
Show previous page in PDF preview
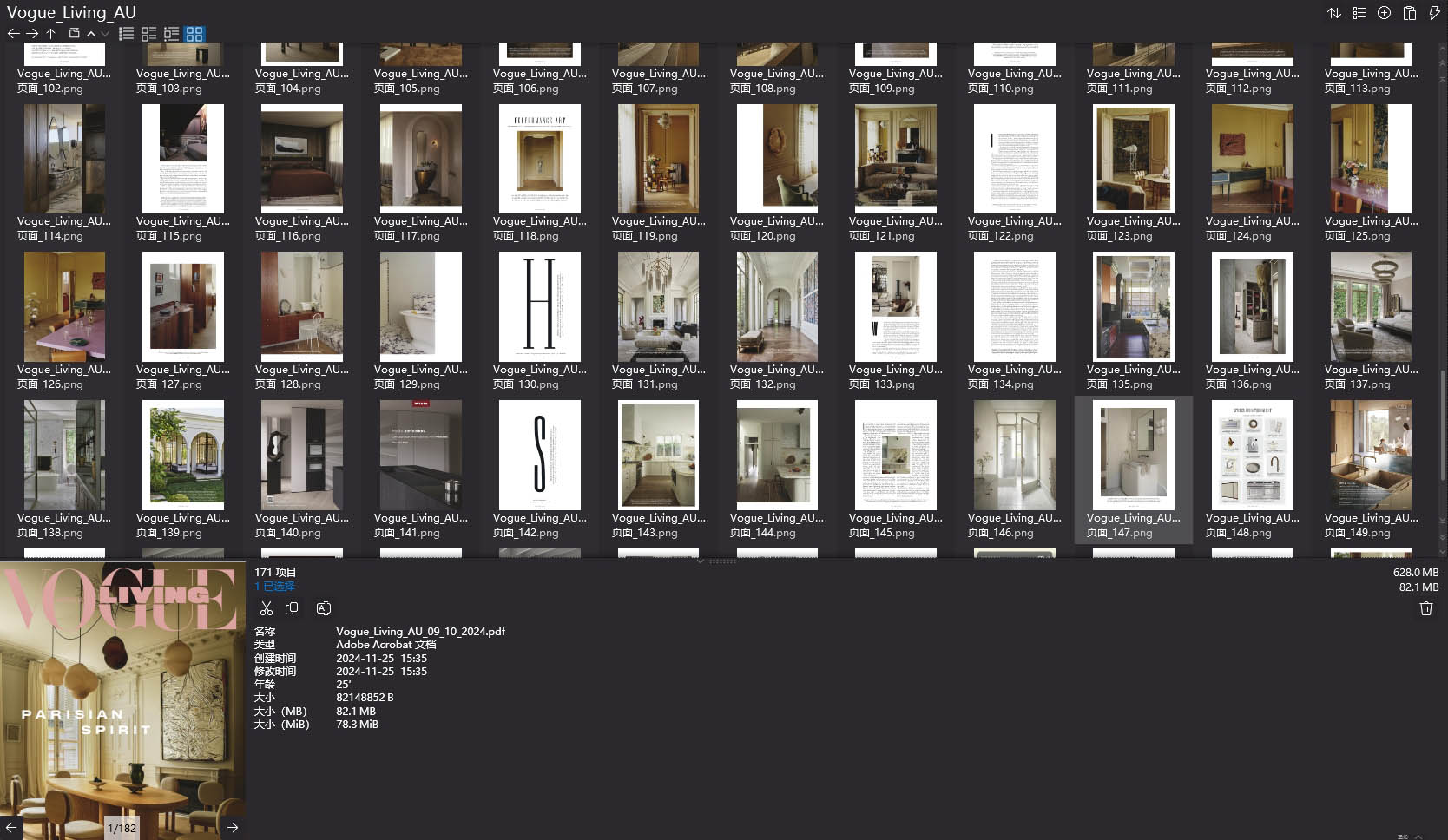point(10,828)
